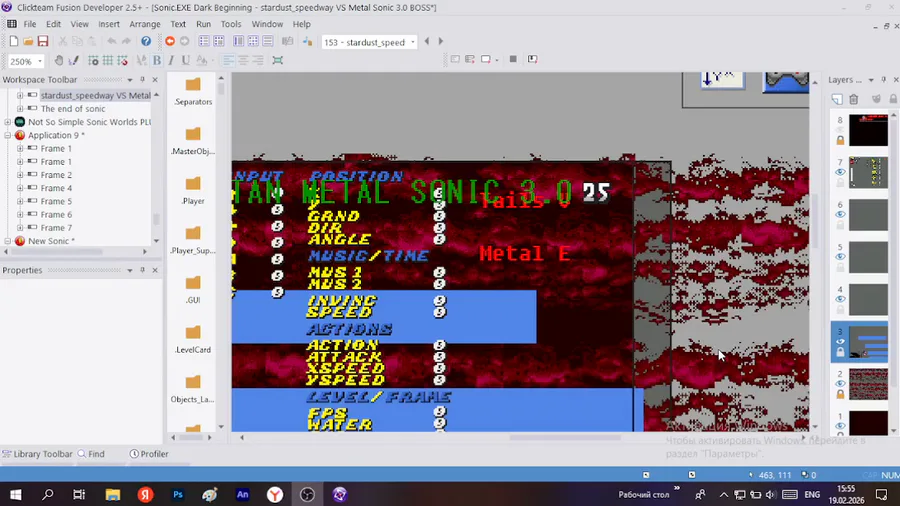The width and height of the screenshot is (900, 506).
Task: Open the .GUI object folder
Action: tap(193, 290)
